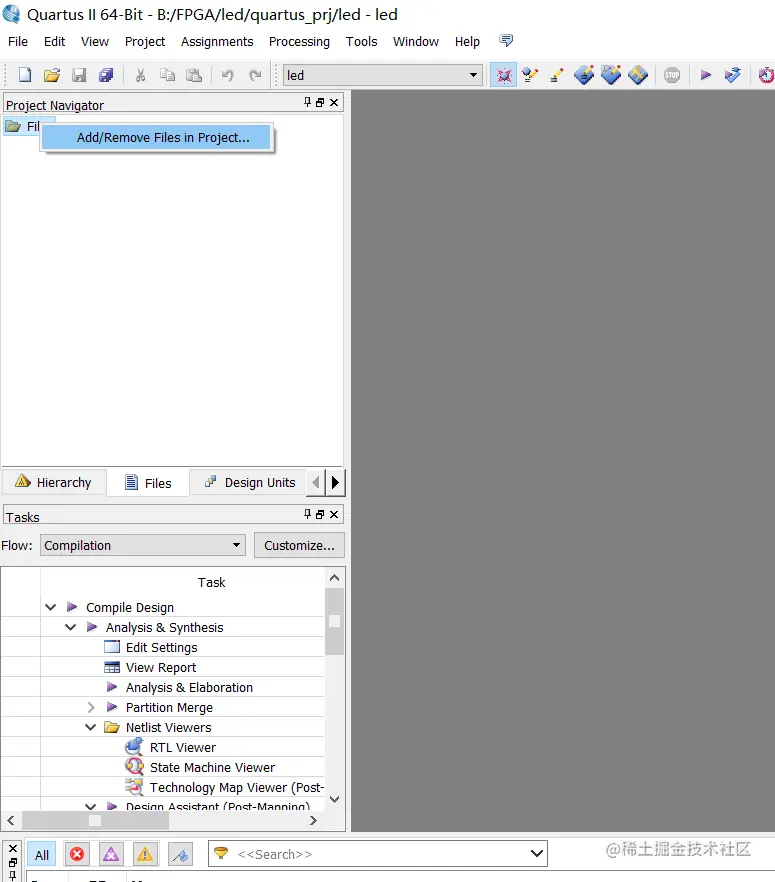Collapse the Analysis & Synthesis task group
Viewport: 775px width, 882px height.
tap(71, 627)
